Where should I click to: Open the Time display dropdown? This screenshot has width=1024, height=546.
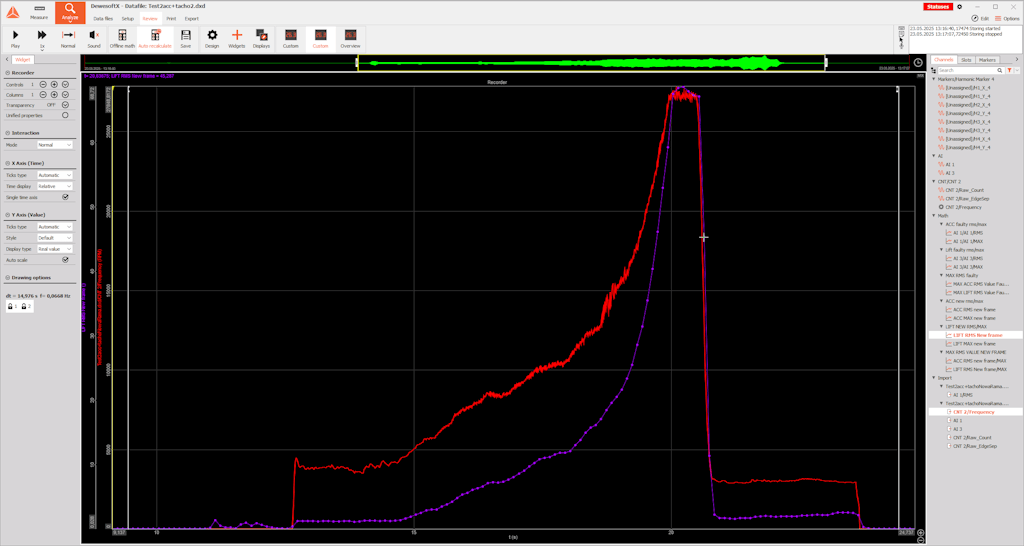click(55, 186)
